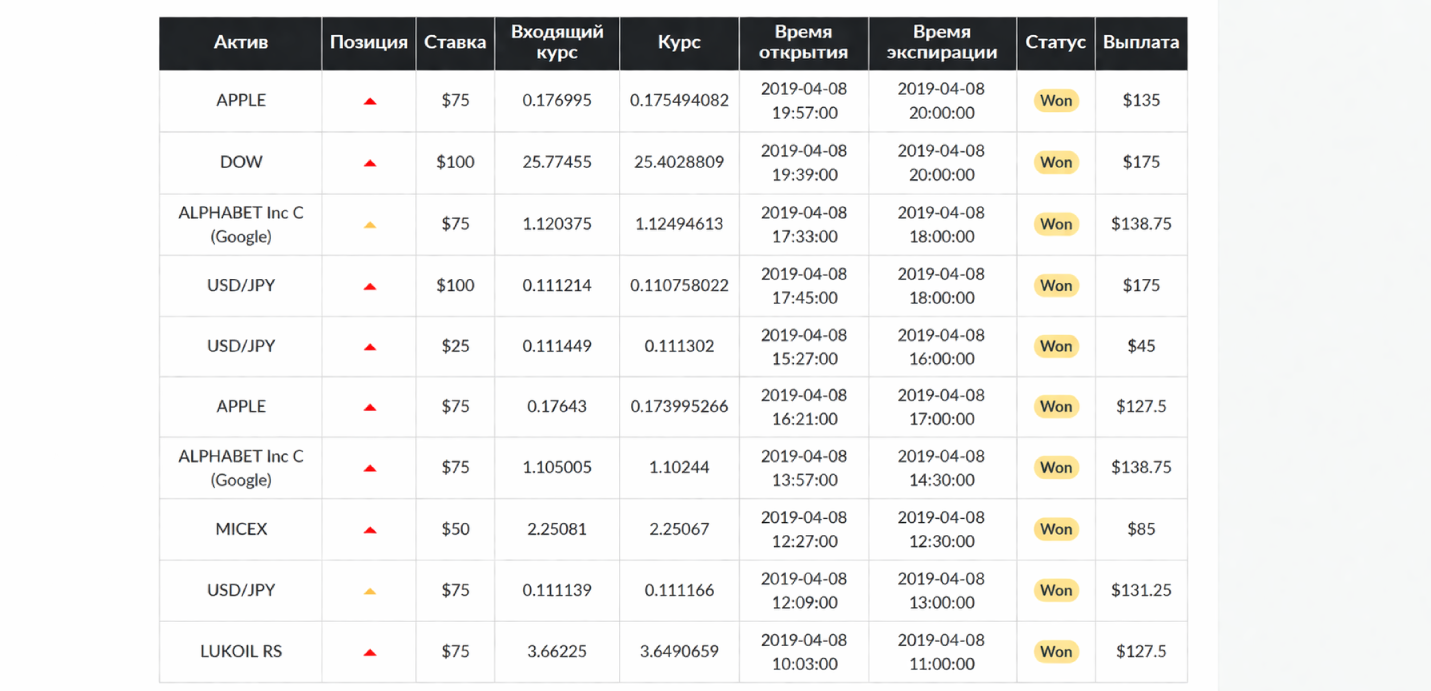Select the yellow arrow for ALPHABET Inc C
This screenshot has height=691, width=1431.
pos(368,224)
